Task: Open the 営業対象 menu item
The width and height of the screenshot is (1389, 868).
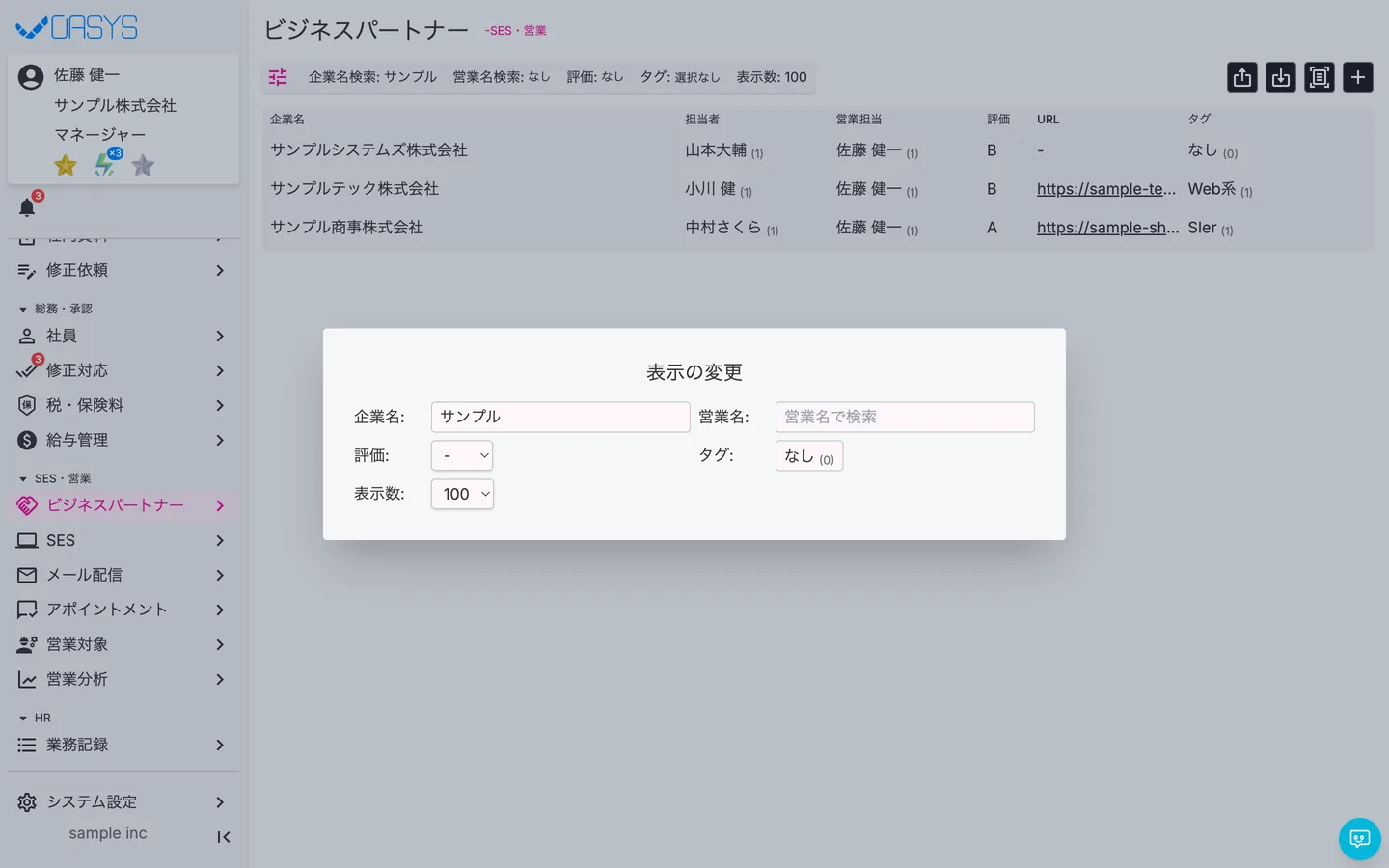Action: pyautogui.click(x=123, y=644)
